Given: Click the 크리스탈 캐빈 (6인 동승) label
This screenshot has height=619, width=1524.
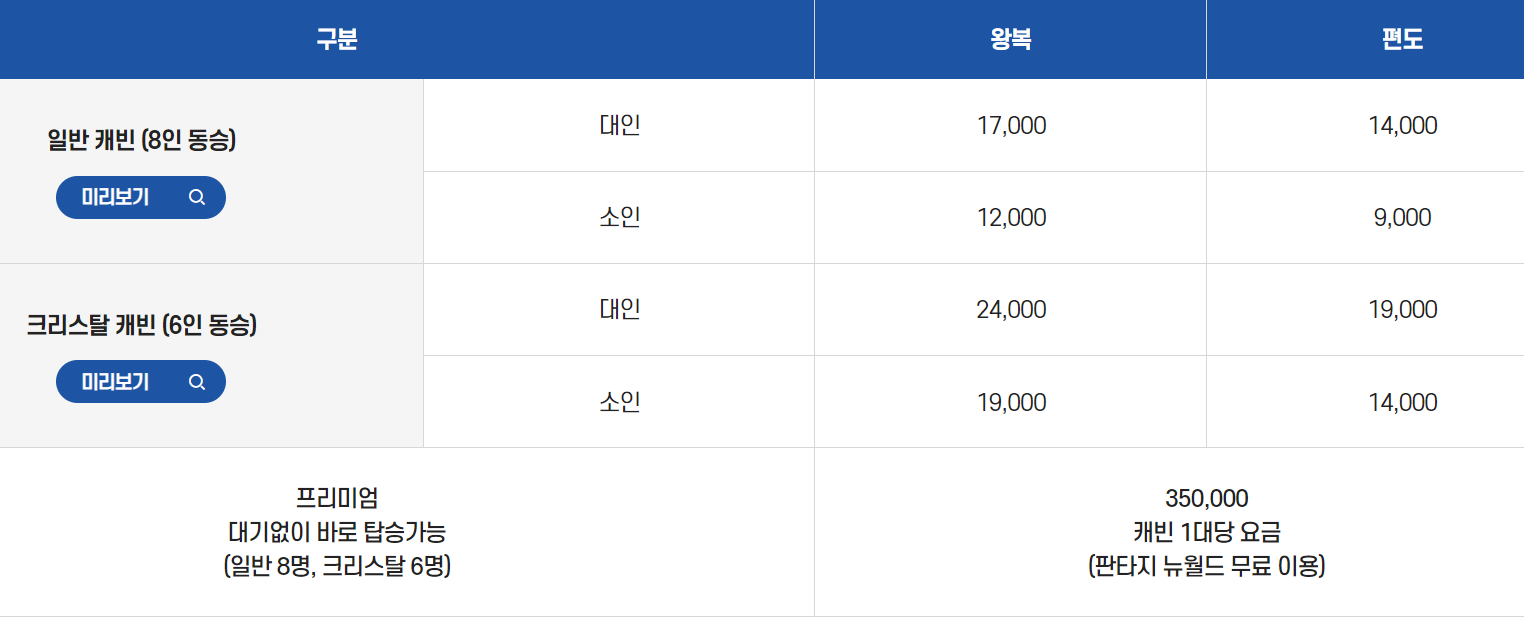Looking at the screenshot, I should pos(140,325).
